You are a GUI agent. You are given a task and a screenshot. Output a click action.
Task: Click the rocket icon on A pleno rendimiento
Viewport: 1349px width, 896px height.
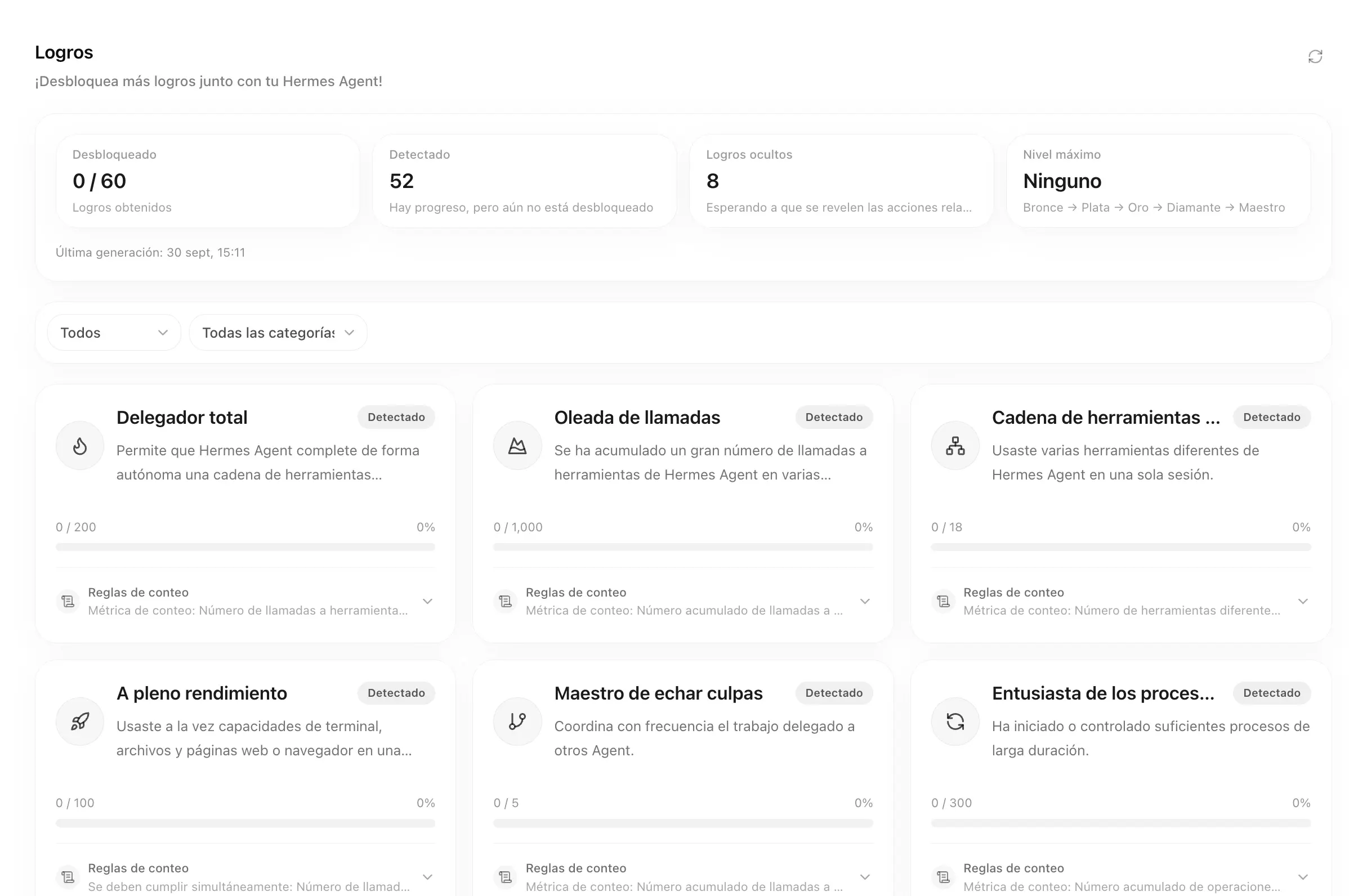click(80, 721)
